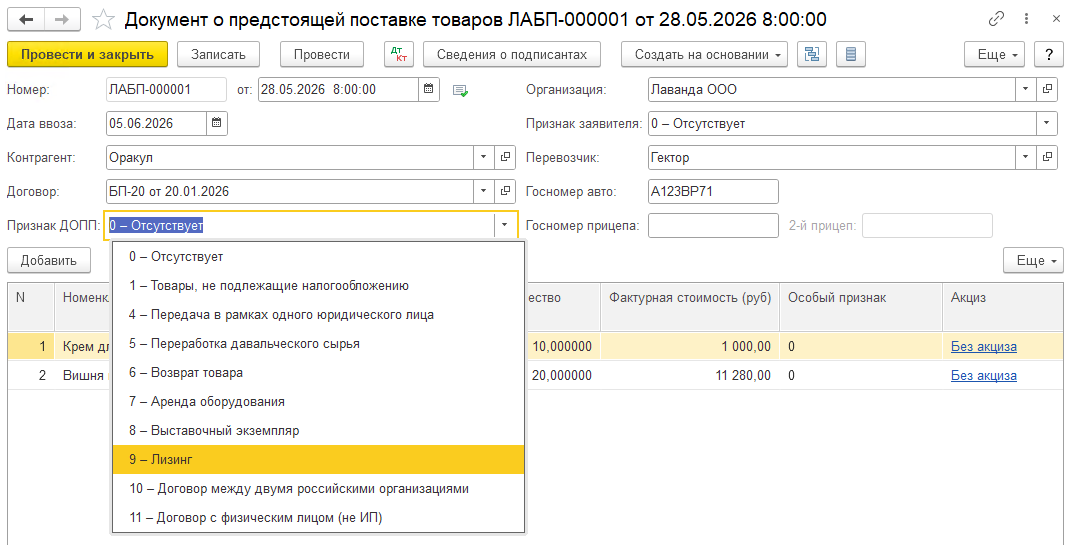Open the document structure icon
This screenshot has width=1073, height=545.
tap(812, 55)
